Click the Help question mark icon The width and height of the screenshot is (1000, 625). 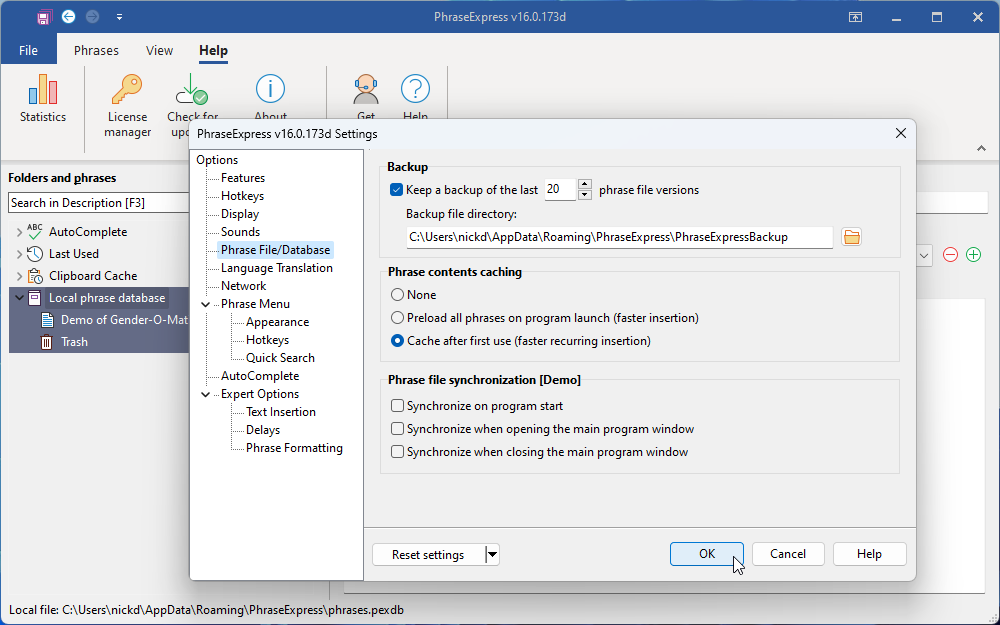tap(415, 90)
